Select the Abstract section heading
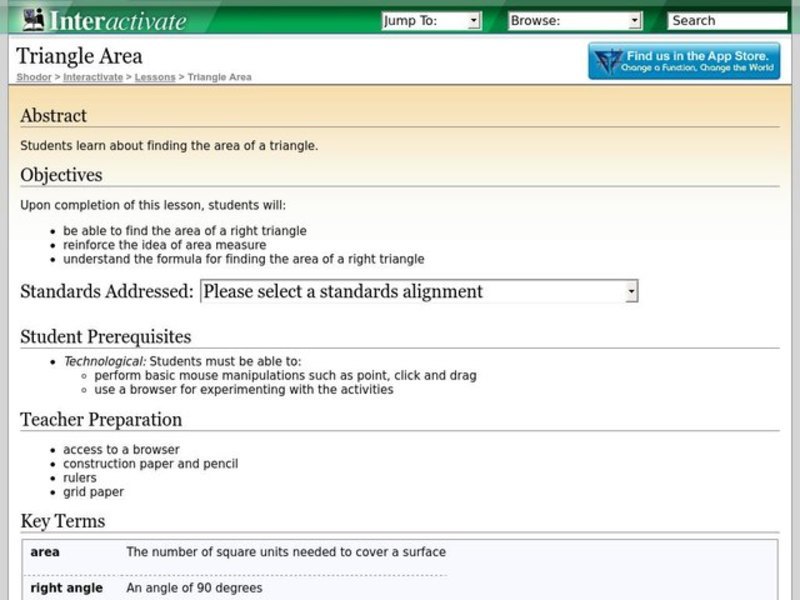This screenshot has width=800, height=600. coord(54,116)
